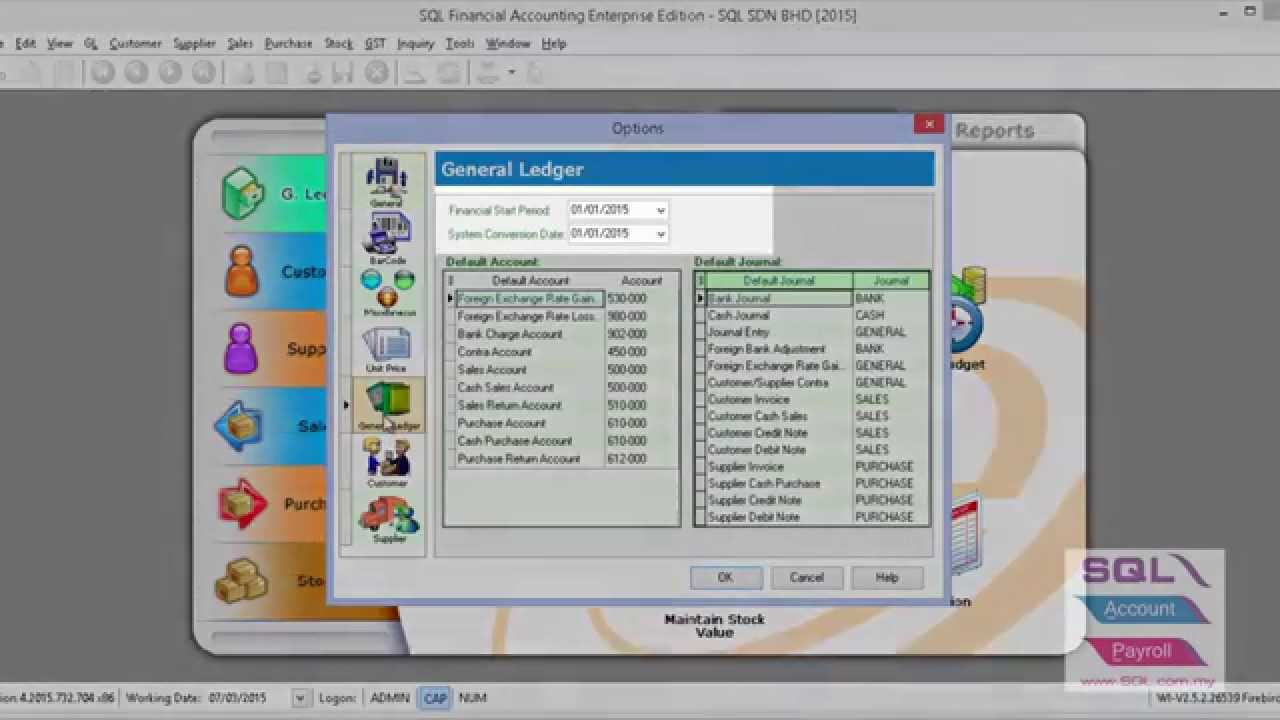The width and height of the screenshot is (1280, 720).
Task: Open the Customer options category
Action: [x=387, y=462]
